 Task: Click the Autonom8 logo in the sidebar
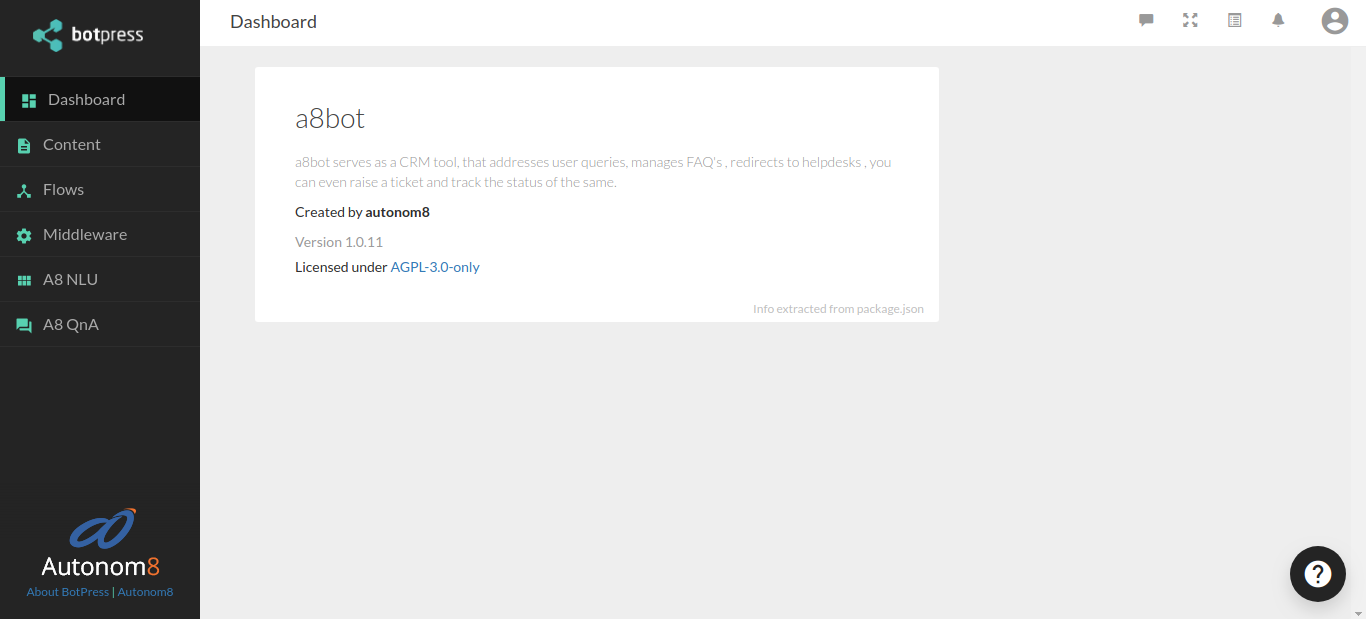coord(100,543)
